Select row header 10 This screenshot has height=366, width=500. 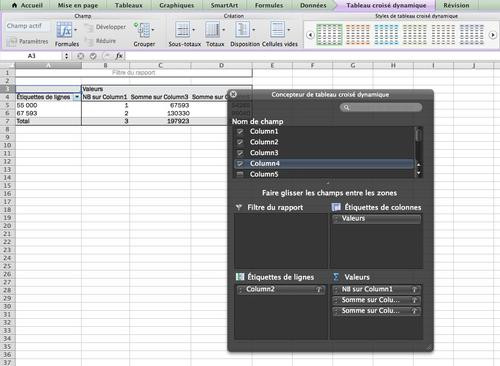click(7, 145)
